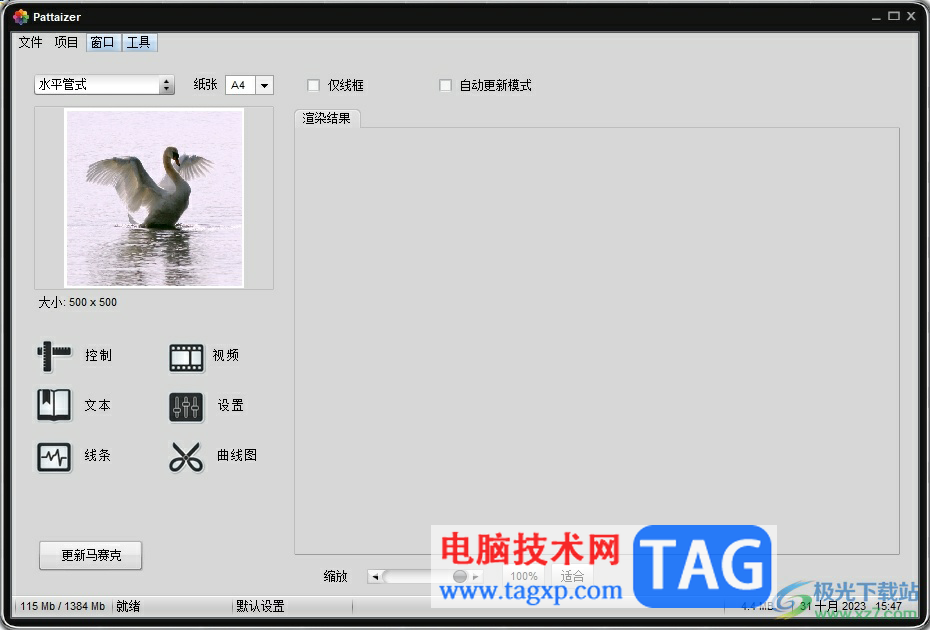
Task: Click the 更新马赛克 button
Action: tap(91, 555)
